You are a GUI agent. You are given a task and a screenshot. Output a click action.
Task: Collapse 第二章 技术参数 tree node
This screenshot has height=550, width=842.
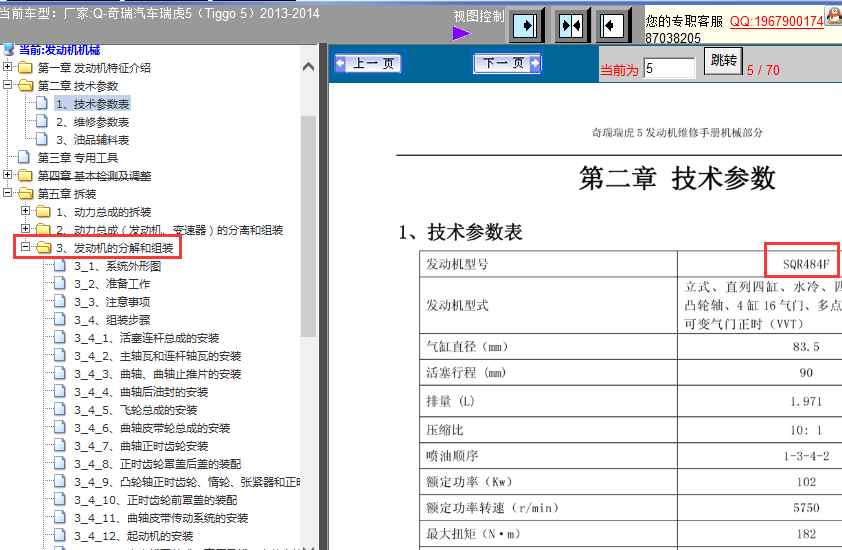[8, 85]
